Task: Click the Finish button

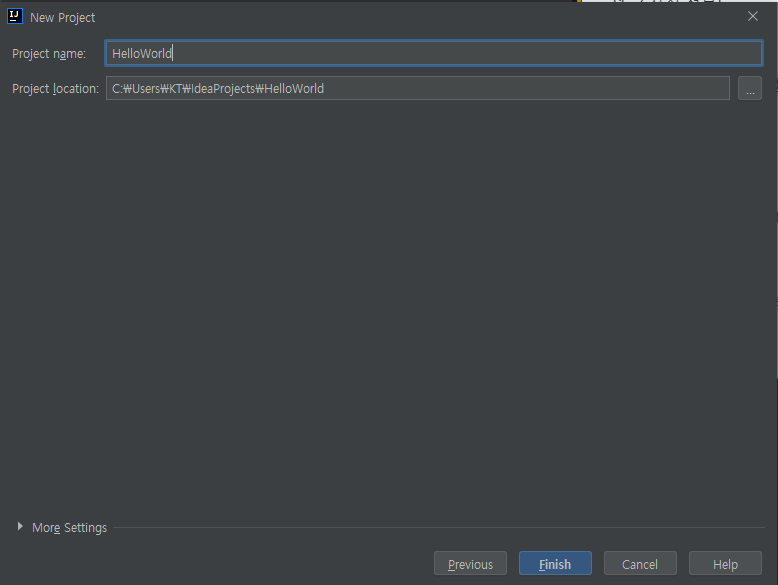Action: (x=555, y=563)
